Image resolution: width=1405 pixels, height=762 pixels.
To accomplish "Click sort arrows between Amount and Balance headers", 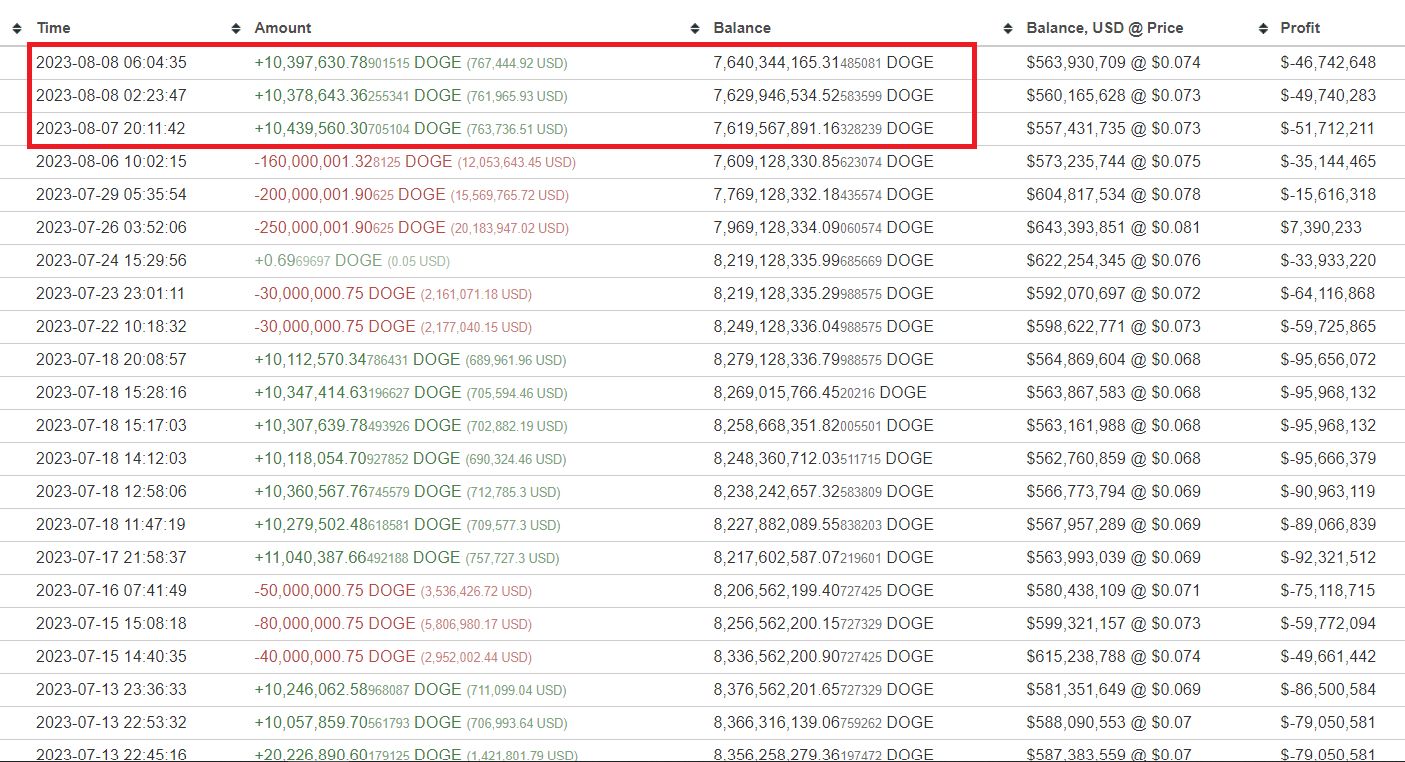I will [x=695, y=28].
